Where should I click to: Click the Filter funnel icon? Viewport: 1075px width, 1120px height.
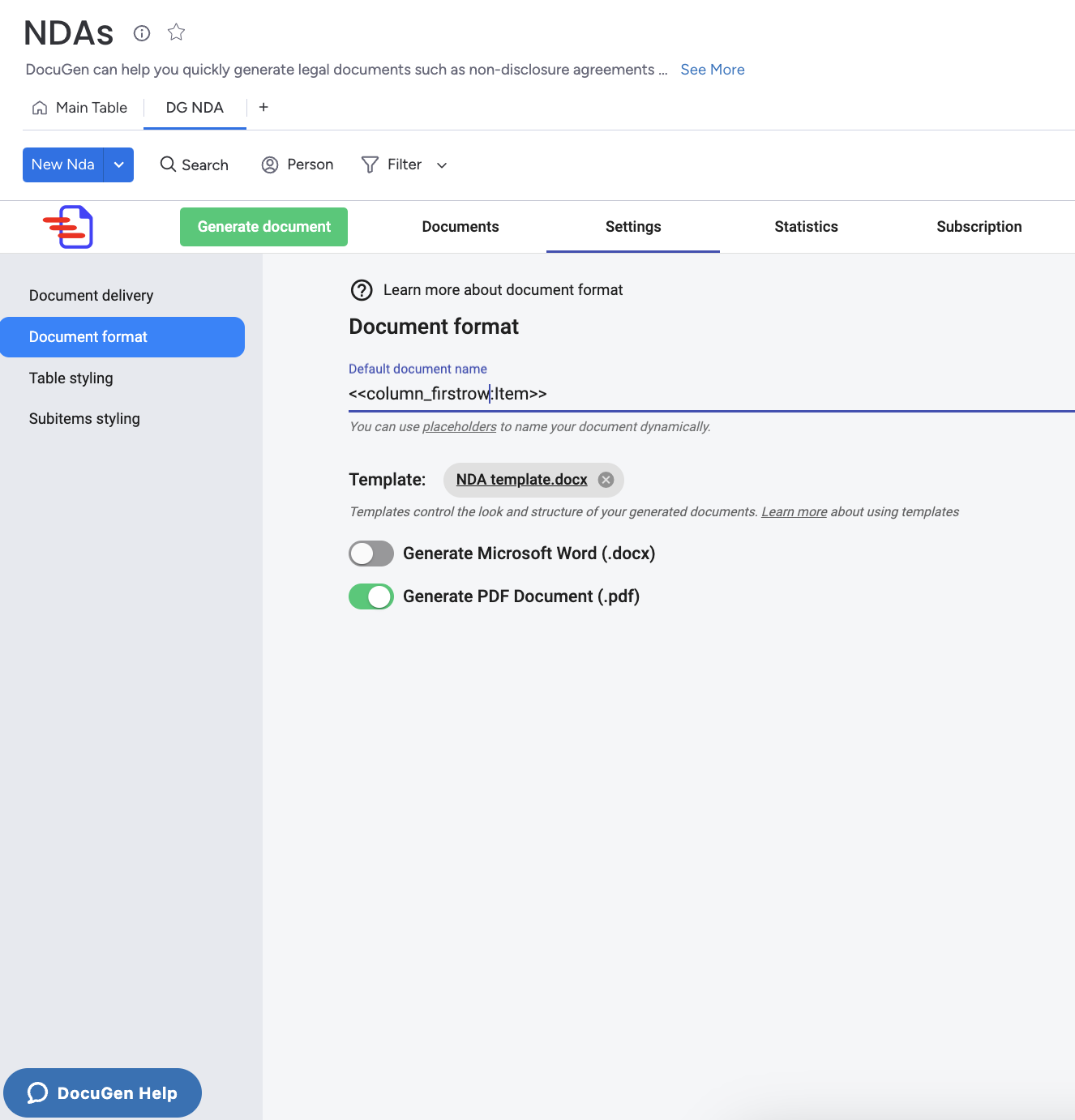point(370,165)
